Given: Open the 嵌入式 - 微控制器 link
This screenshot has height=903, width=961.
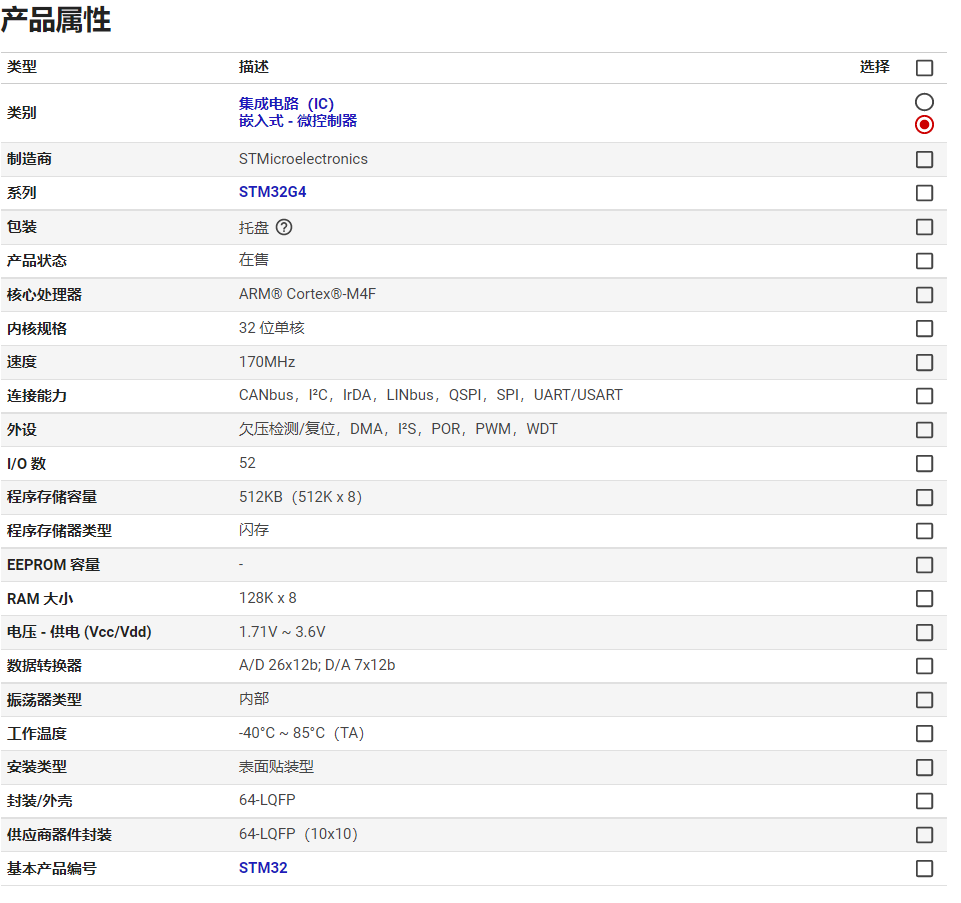Looking at the screenshot, I should pos(297,121).
